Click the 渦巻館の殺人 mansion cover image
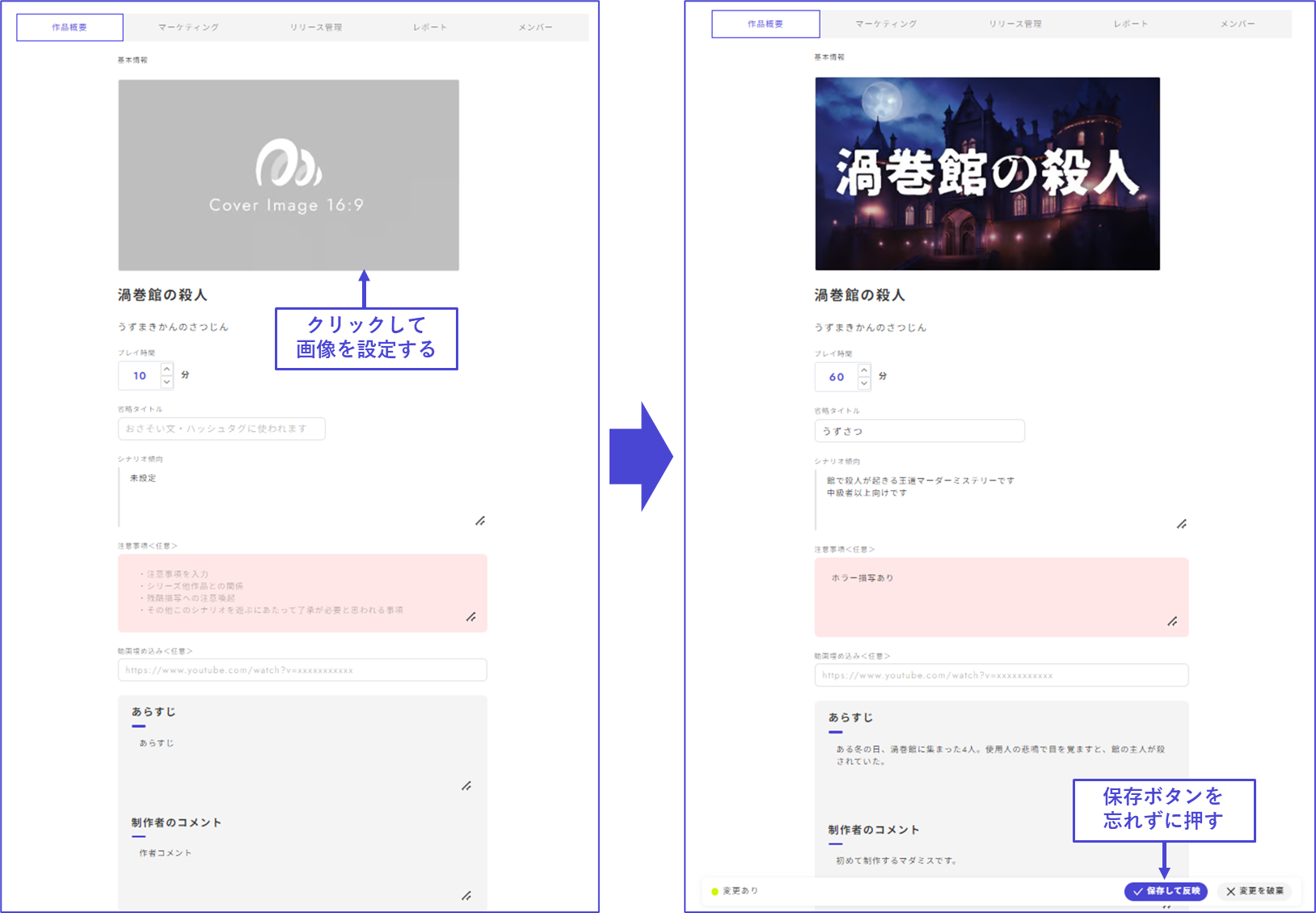 click(987, 174)
